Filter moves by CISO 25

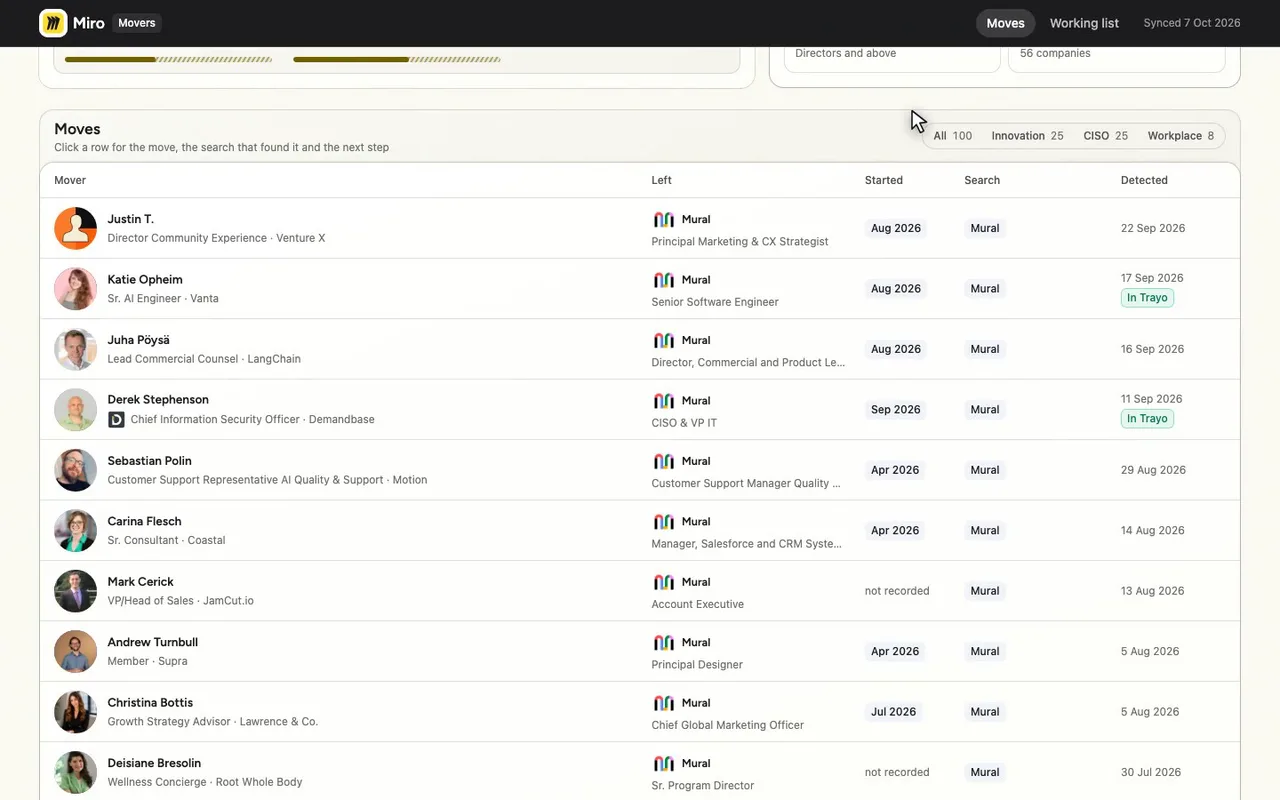coord(1105,136)
